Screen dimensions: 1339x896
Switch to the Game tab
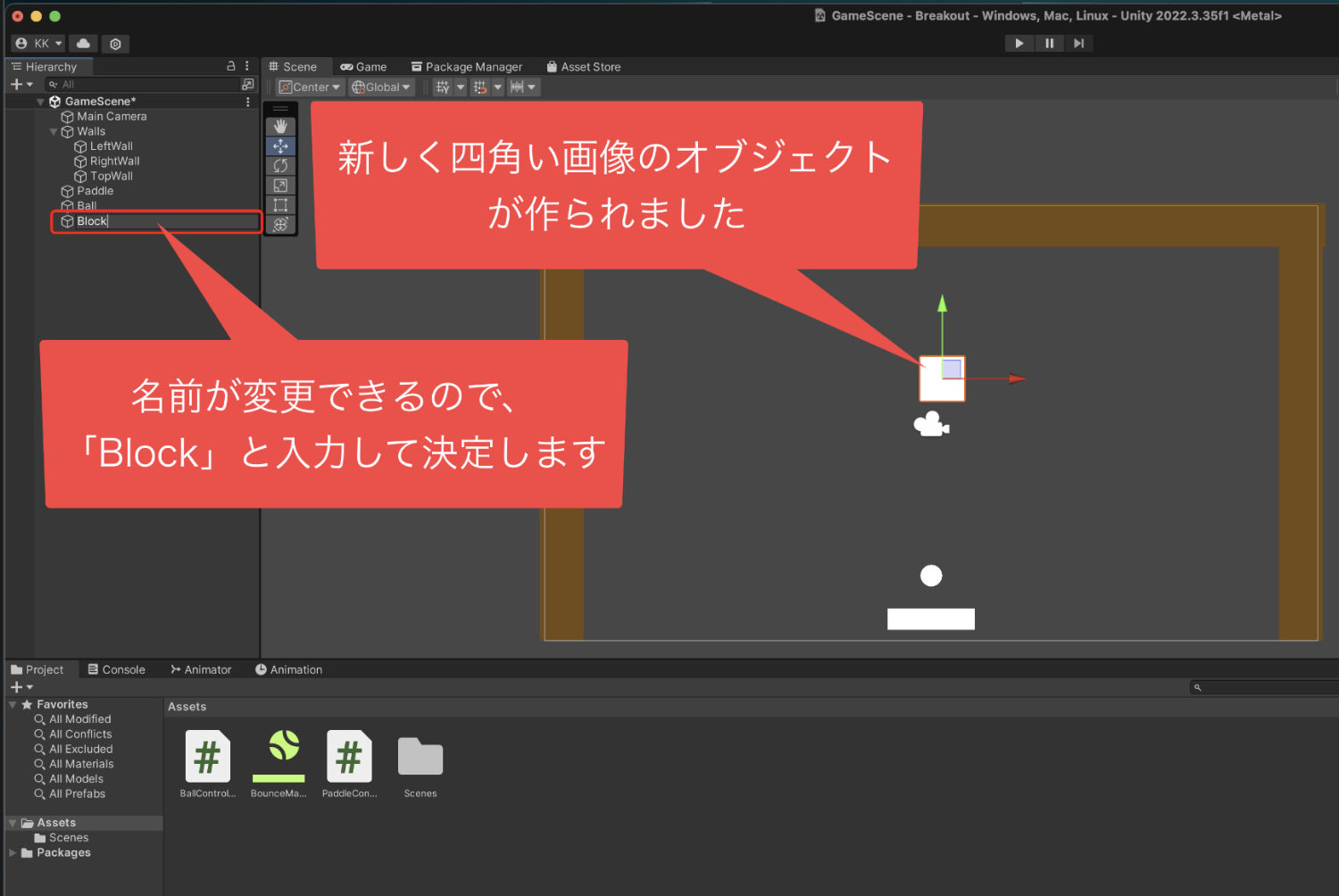pyautogui.click(x=363, y=66)
